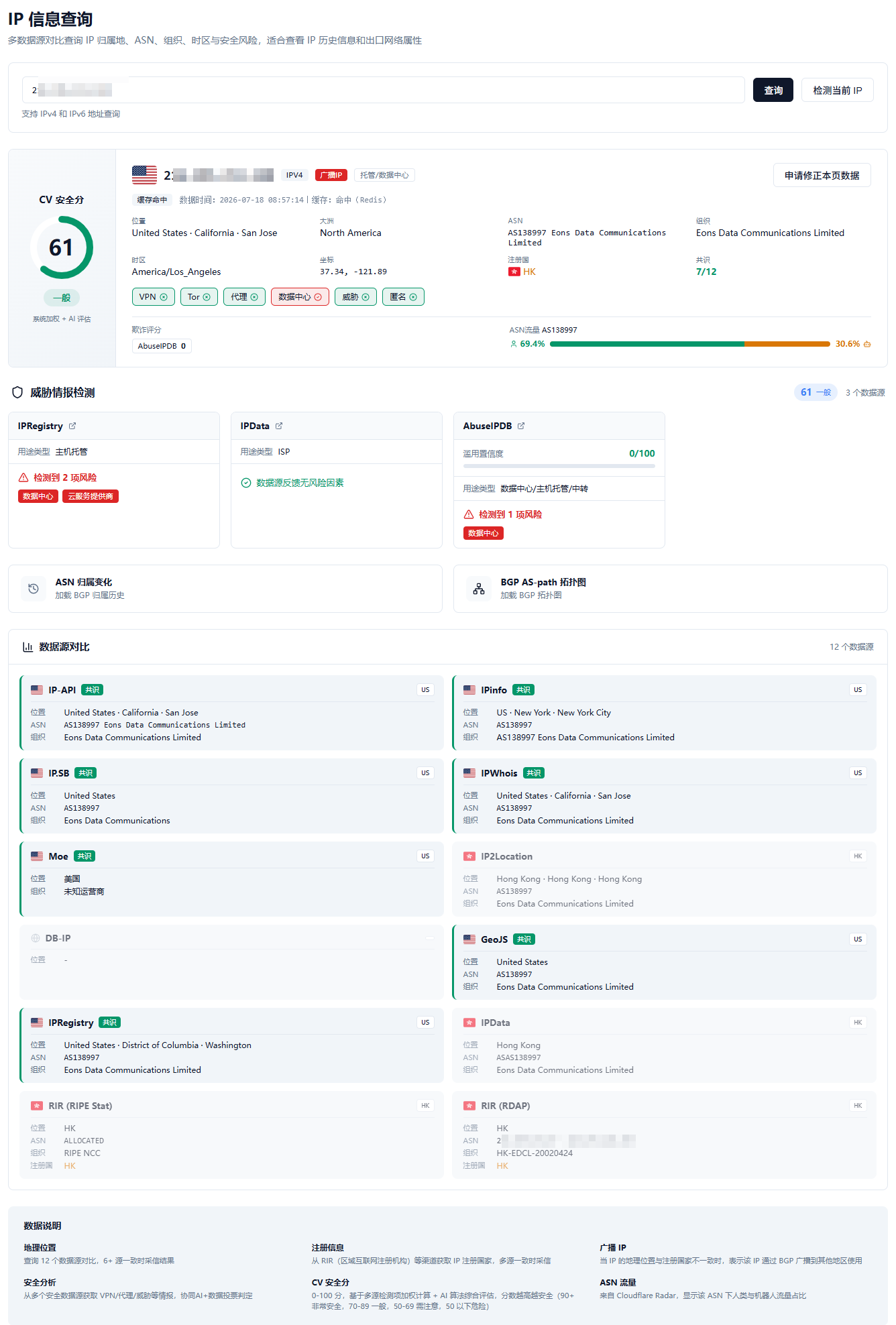The image size is (896, 1325).
Task: Click the 查询 search button
Action: point(773,90)
